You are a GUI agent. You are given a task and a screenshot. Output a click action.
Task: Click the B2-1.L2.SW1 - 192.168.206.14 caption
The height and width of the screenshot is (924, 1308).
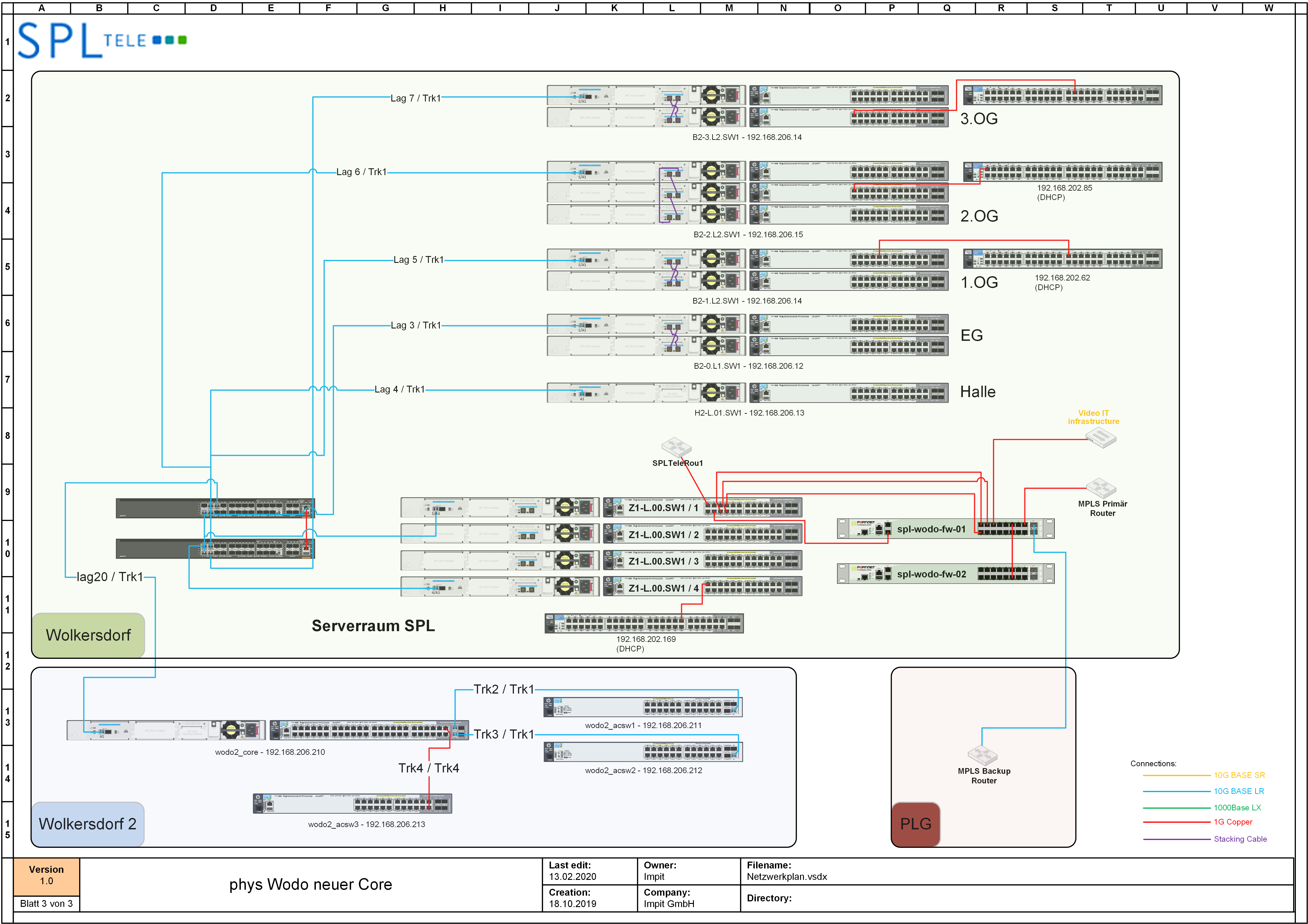tap(747, 301)
